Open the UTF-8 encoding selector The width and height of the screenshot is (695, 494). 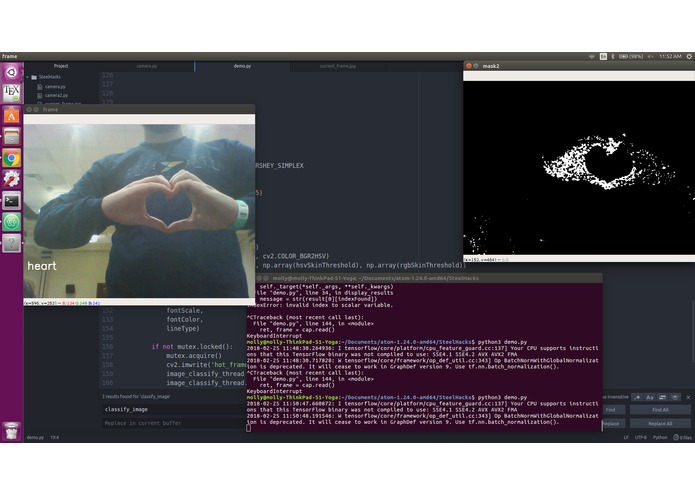point(640,437)
